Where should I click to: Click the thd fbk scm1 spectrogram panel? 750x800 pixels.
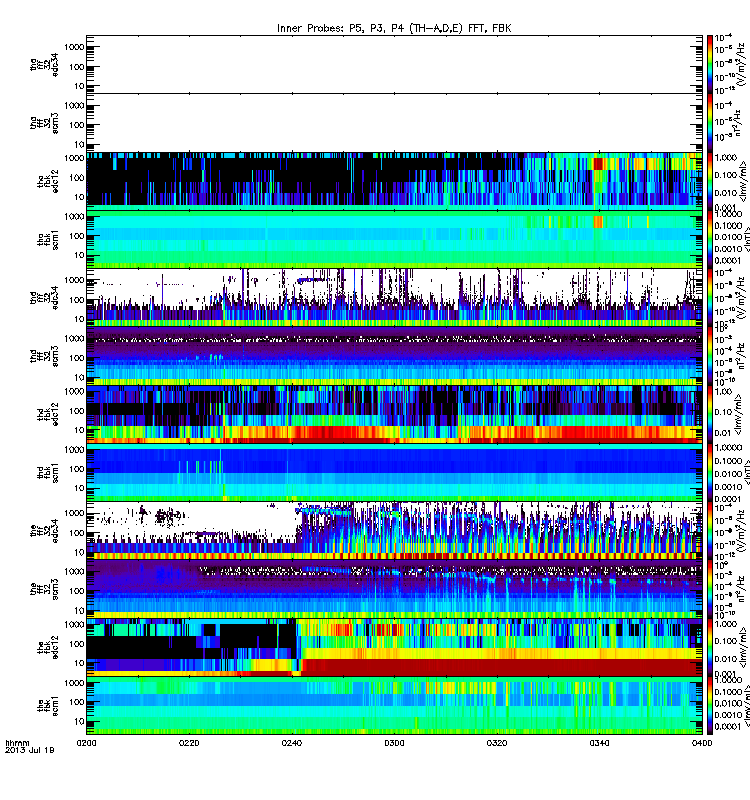pos(394,472)
